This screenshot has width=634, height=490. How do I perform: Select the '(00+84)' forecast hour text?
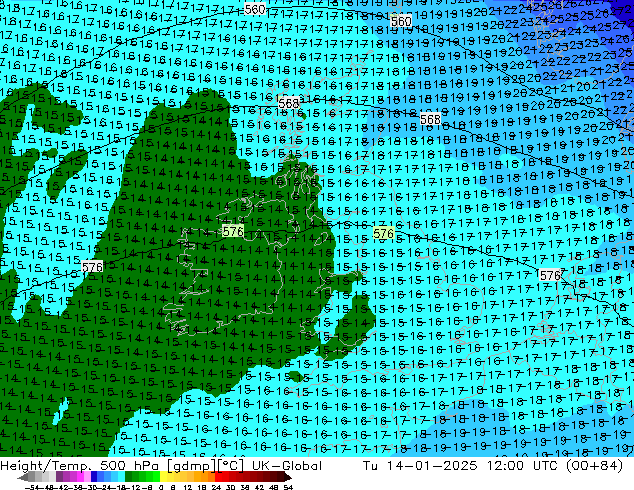click(594, 466)
